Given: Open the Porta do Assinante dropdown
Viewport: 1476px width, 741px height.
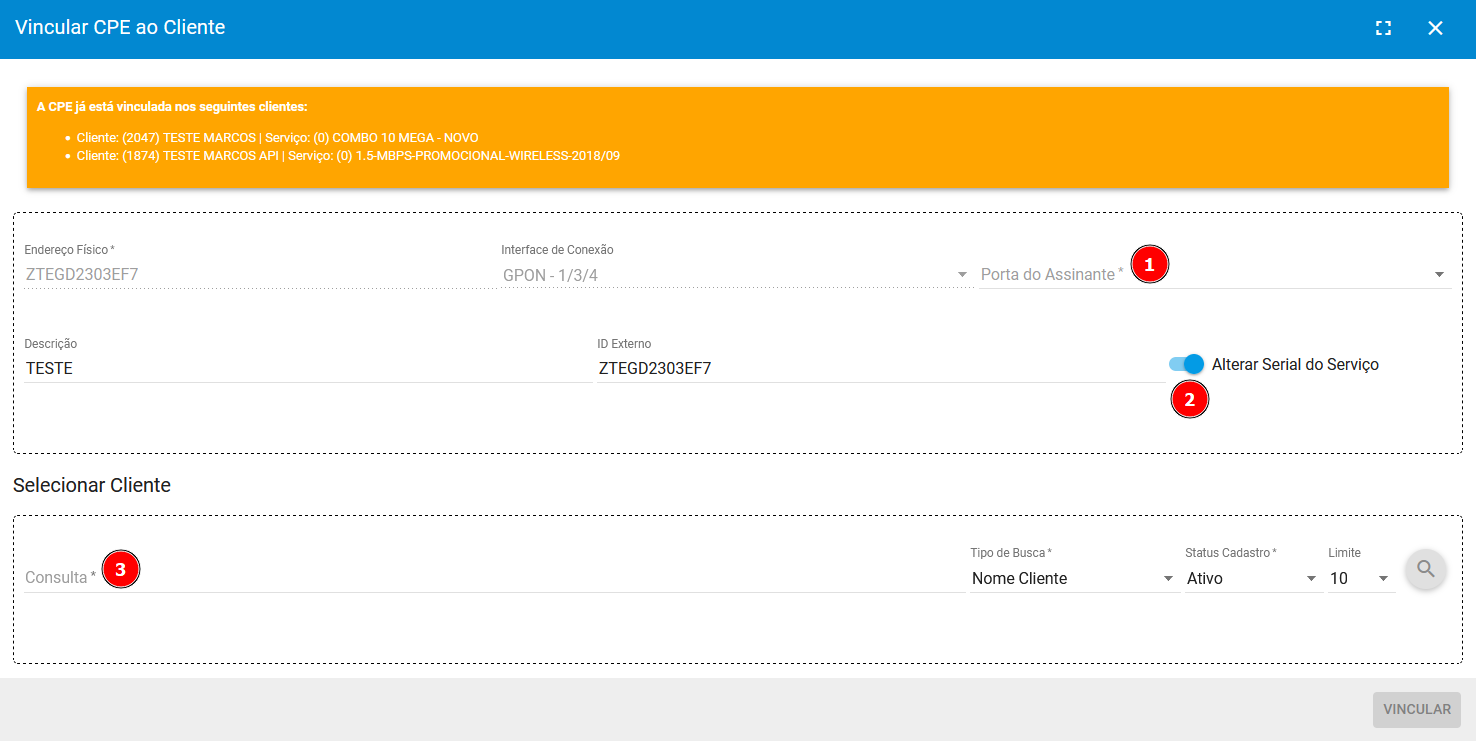Looking at the screenshot, I should pos(1215,274).
